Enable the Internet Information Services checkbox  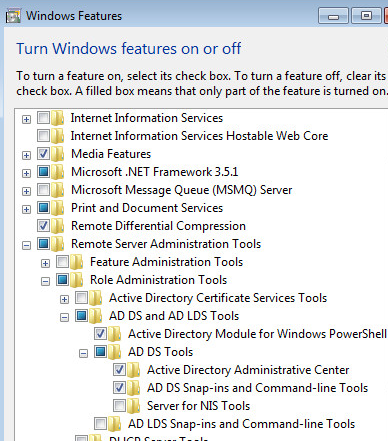point(43,118)
